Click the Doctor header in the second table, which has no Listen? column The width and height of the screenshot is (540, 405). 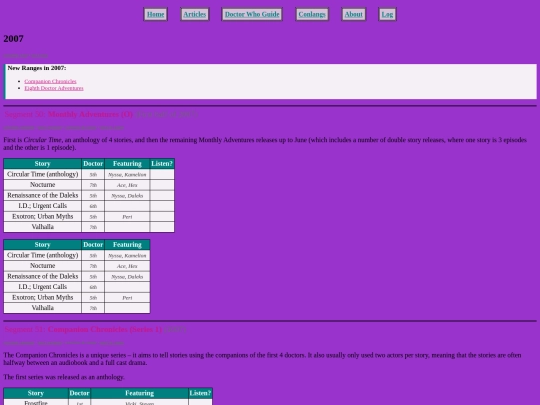(x=93, y=245)
